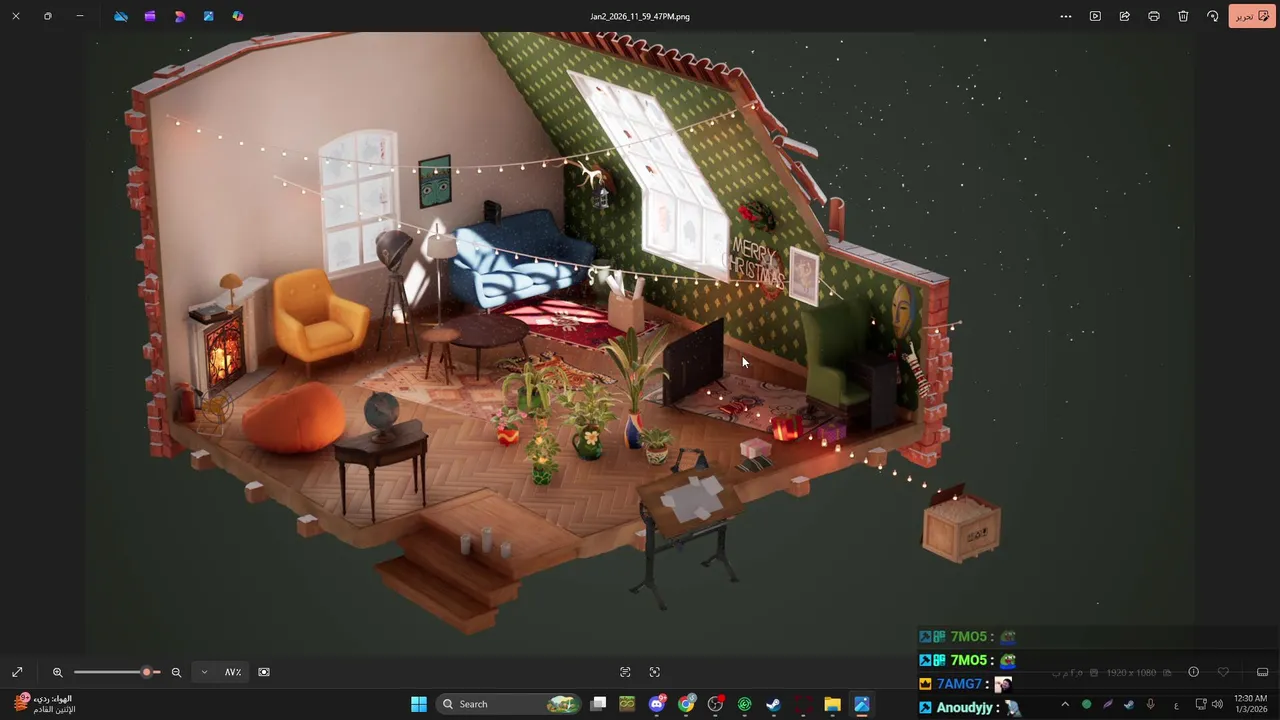1280x720 pixels.
Task: Open the clock showing 12:30 AM
Action: (x=1250, y=704)
